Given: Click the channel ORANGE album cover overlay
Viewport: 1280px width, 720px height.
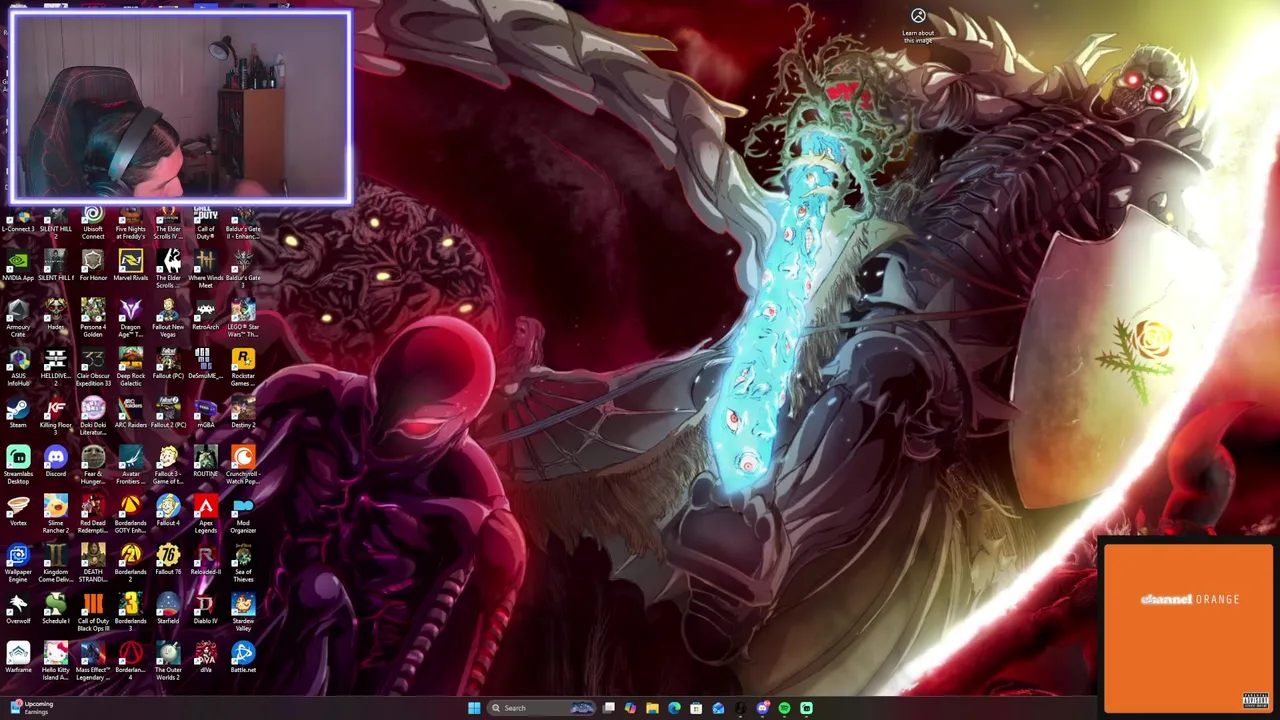Looking at the screenshot, I should 1189,628.
